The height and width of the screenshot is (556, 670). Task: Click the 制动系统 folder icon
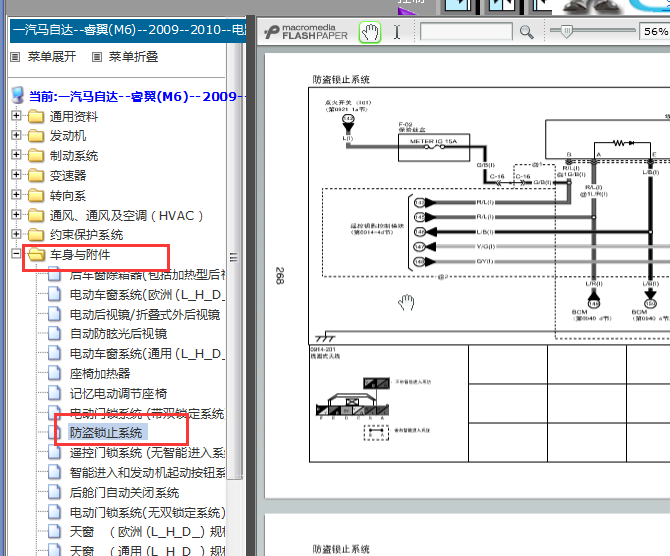pyautogui.click(x=36, y=156)
